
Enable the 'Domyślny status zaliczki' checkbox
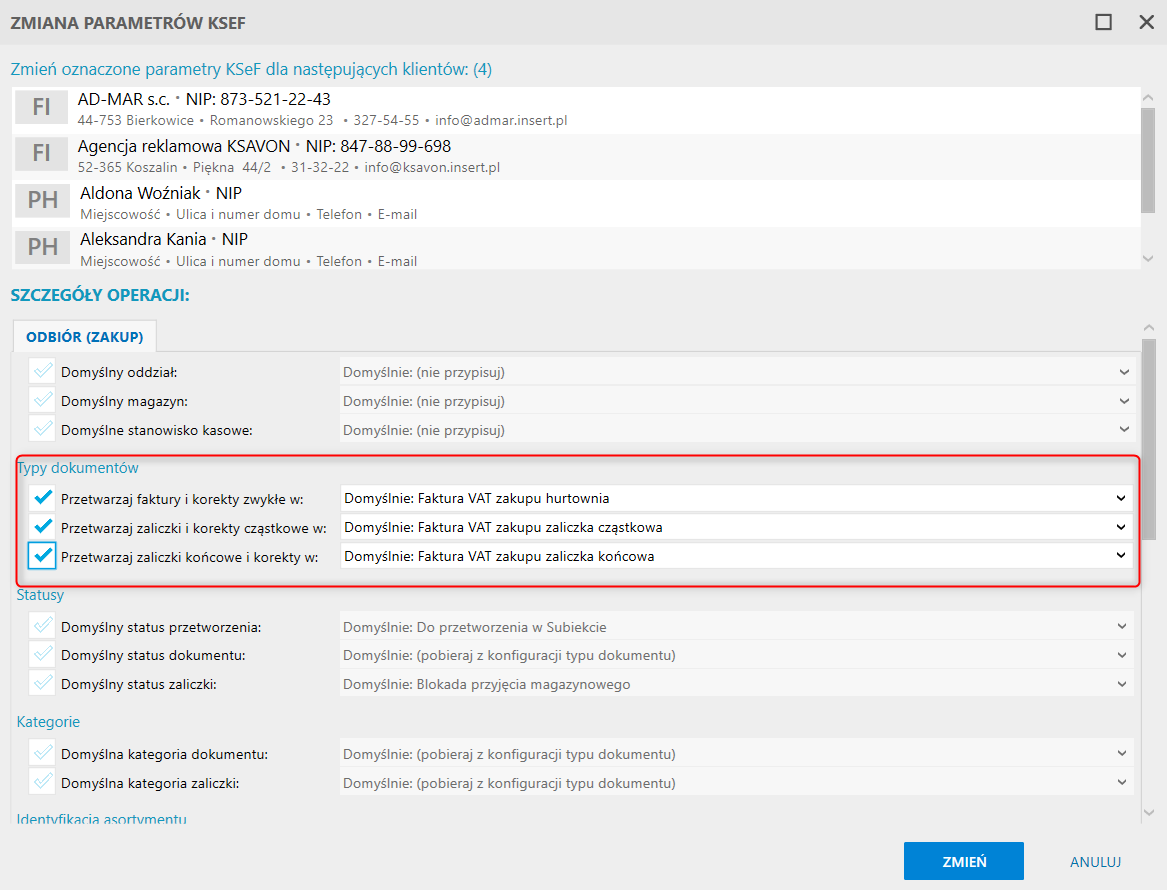[x=42, y=684]
